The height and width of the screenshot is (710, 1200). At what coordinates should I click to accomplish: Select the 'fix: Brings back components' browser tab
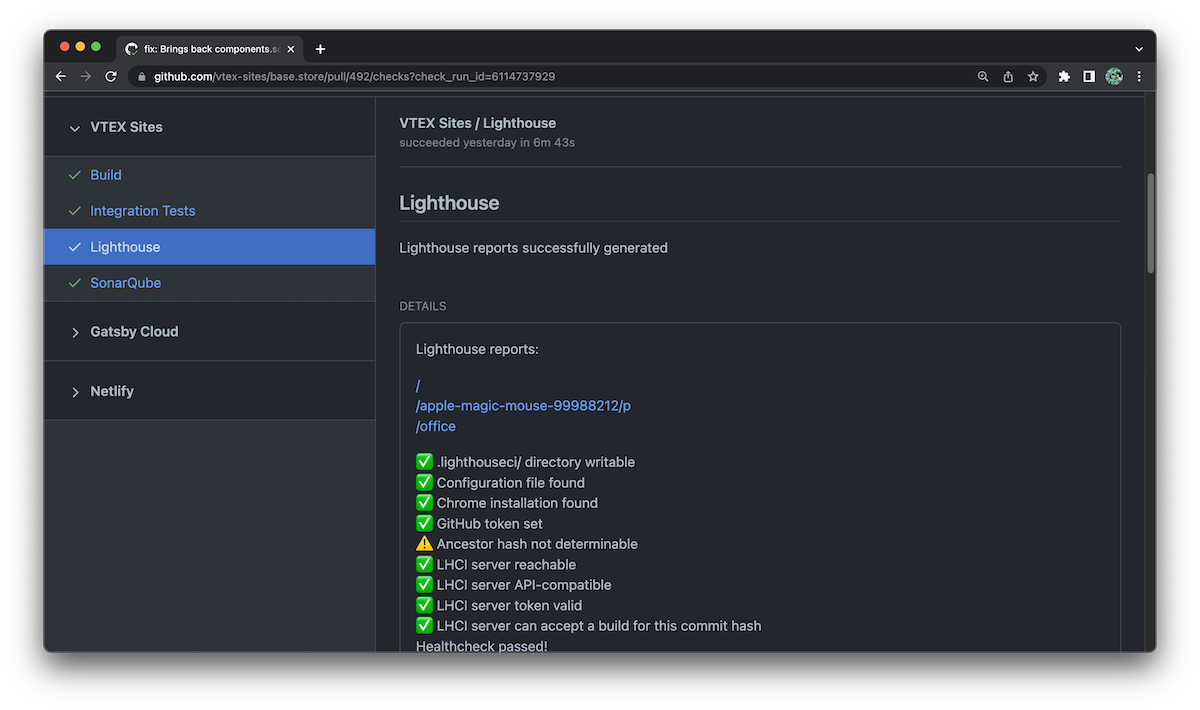[x=210, y=49]
